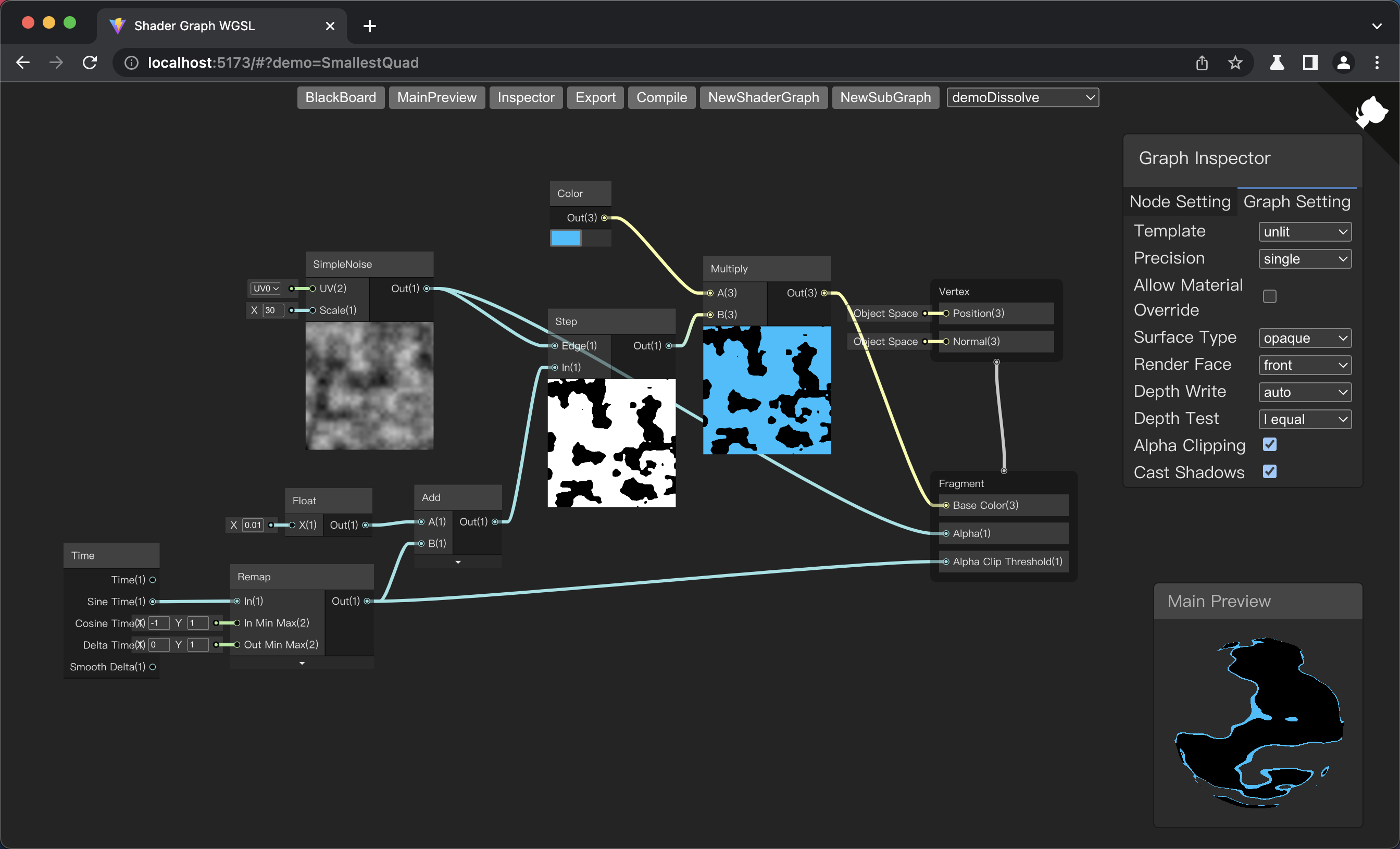Click the NewShaderGraph button
The height and width of the screenshot is (849, 1400).
click(x=763, y=97)
